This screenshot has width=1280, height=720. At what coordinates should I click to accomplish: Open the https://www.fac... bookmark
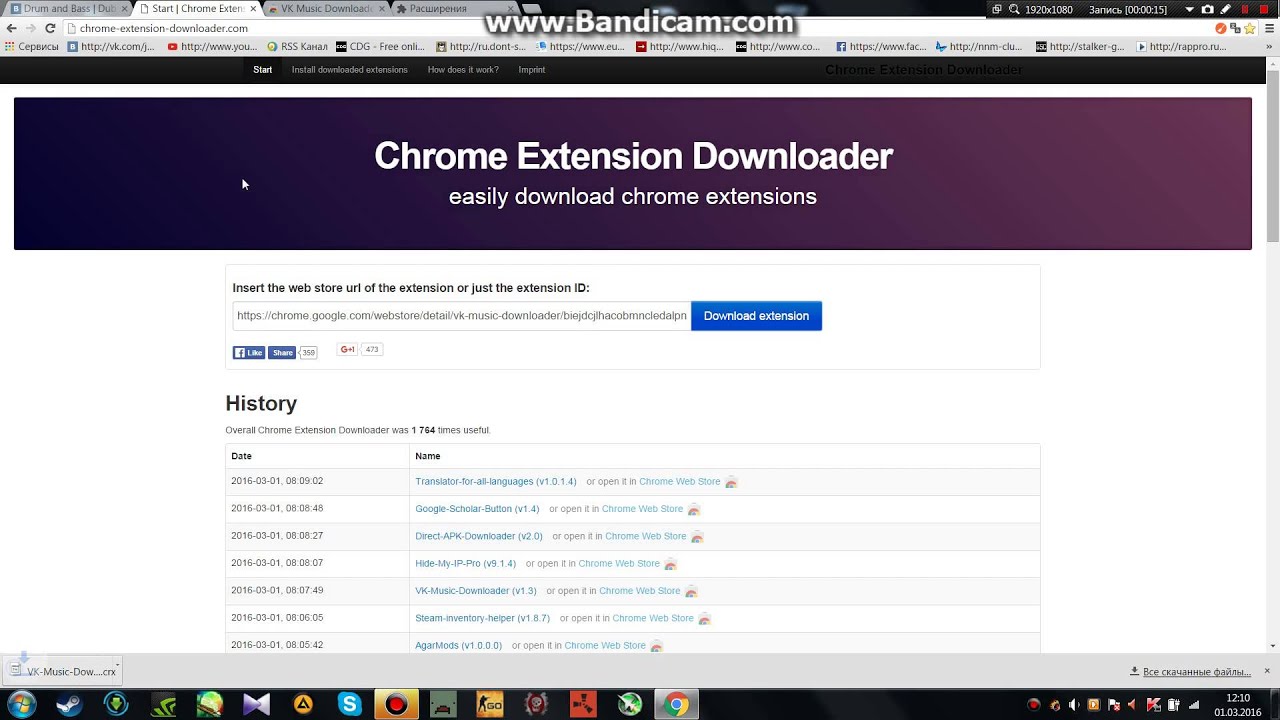click(881, 46)
